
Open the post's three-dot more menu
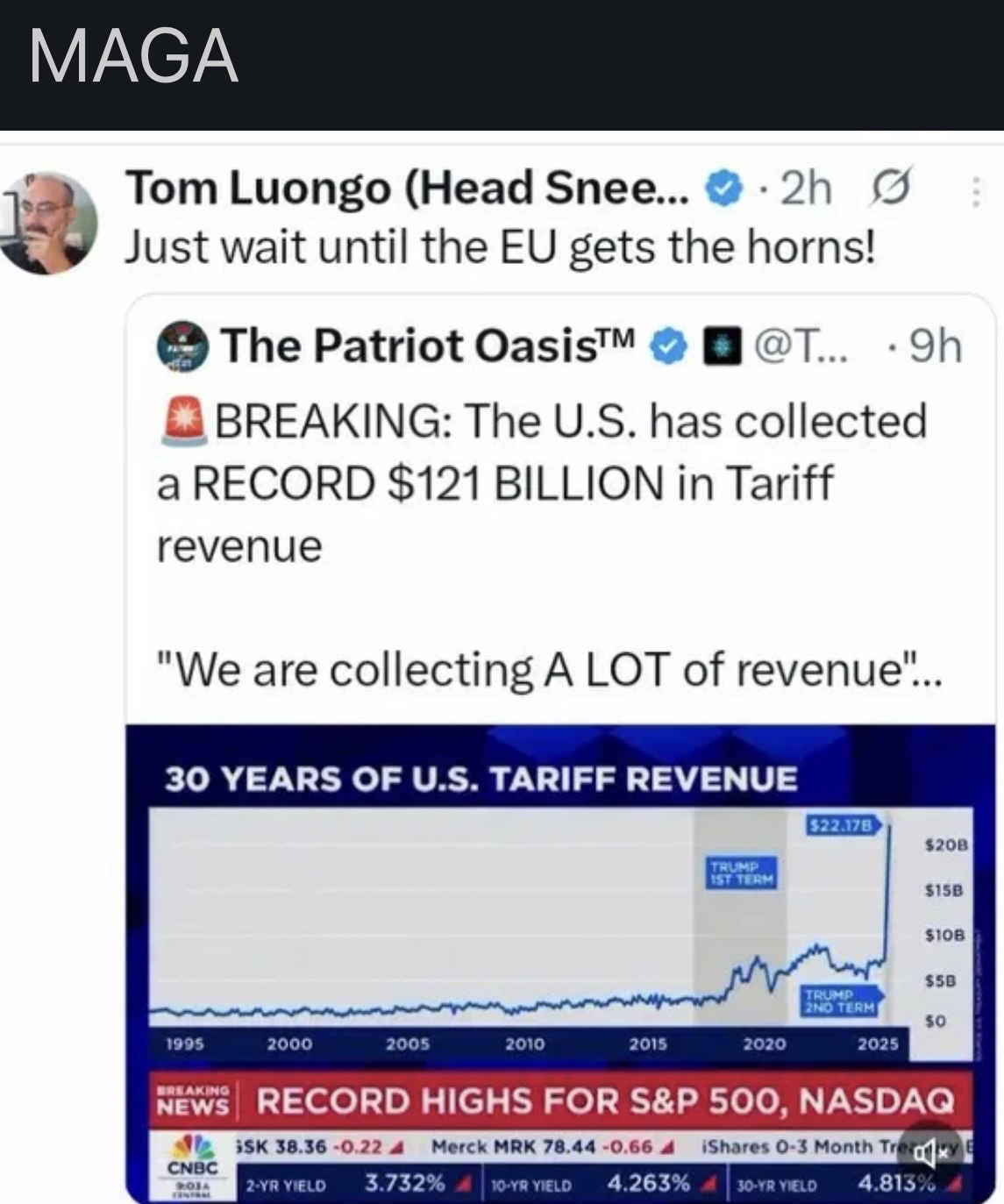(x=977, y=190)
